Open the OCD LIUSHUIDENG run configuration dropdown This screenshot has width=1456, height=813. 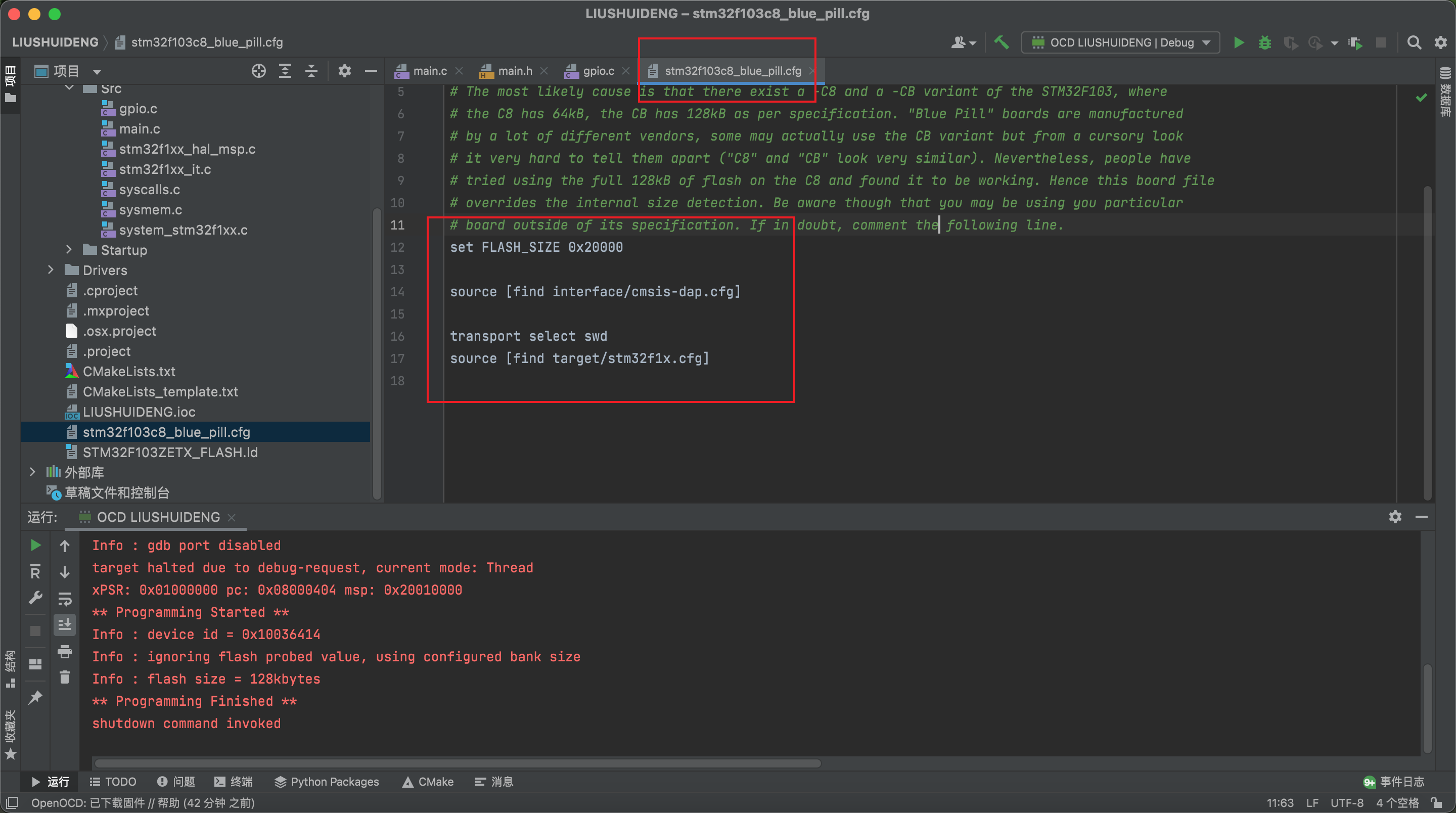[x=1120, y=43]
